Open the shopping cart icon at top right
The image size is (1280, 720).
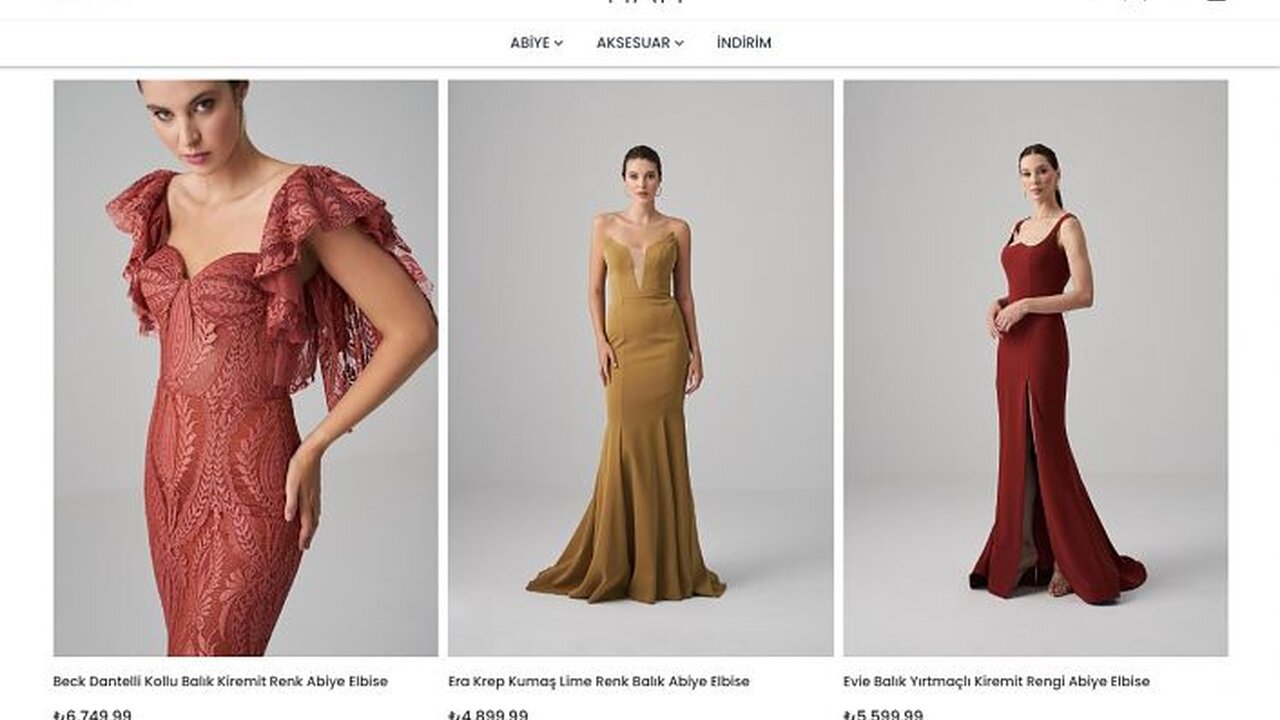1216,2
